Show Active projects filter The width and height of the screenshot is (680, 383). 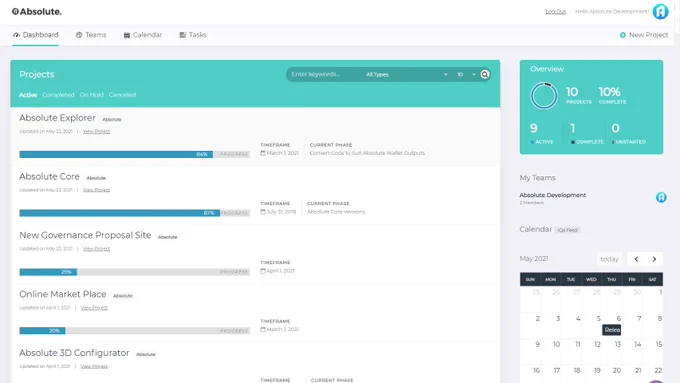pos(28,95)
